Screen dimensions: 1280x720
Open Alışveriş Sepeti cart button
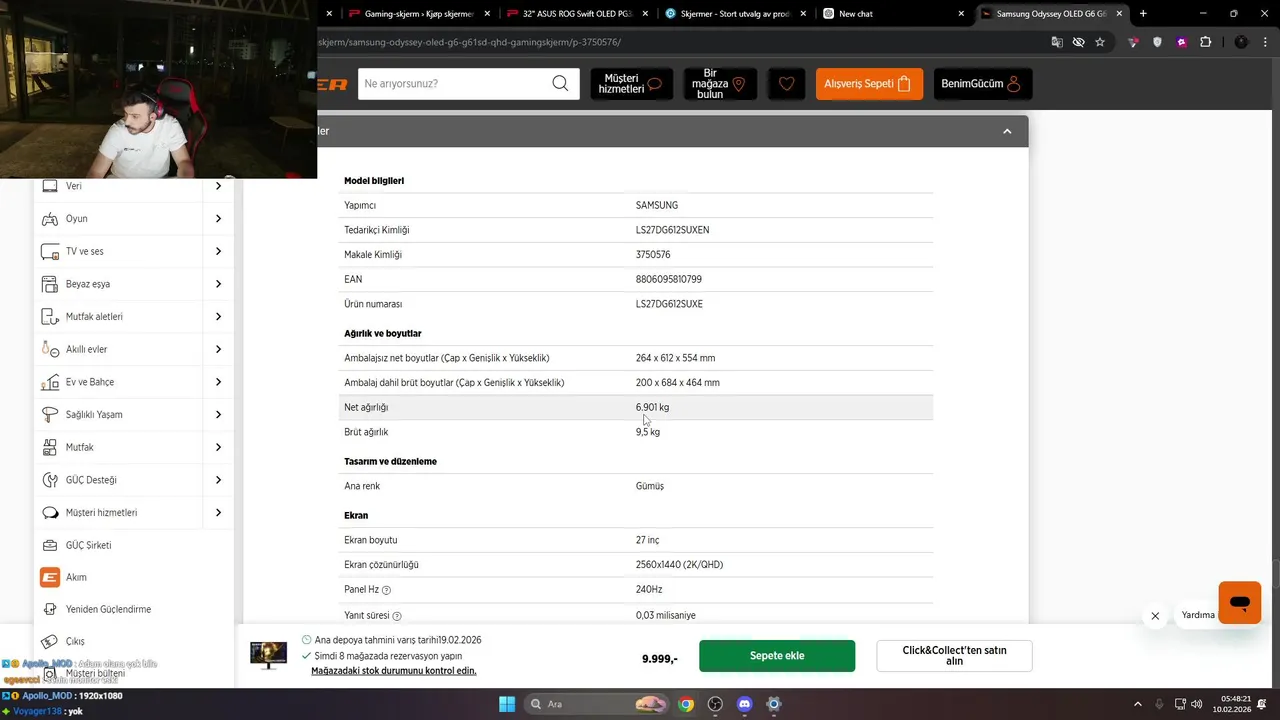click(869, 84)
